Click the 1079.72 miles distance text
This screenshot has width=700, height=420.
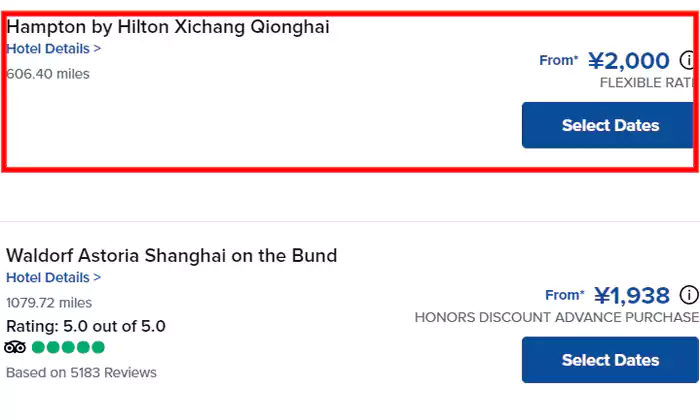49,302
